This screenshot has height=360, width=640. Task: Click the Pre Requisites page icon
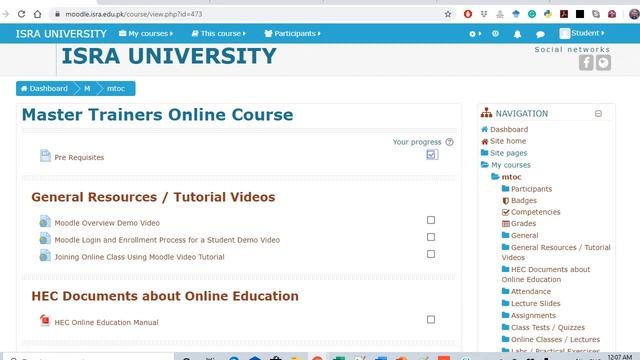pyautogui.click(x=45, y=156)
